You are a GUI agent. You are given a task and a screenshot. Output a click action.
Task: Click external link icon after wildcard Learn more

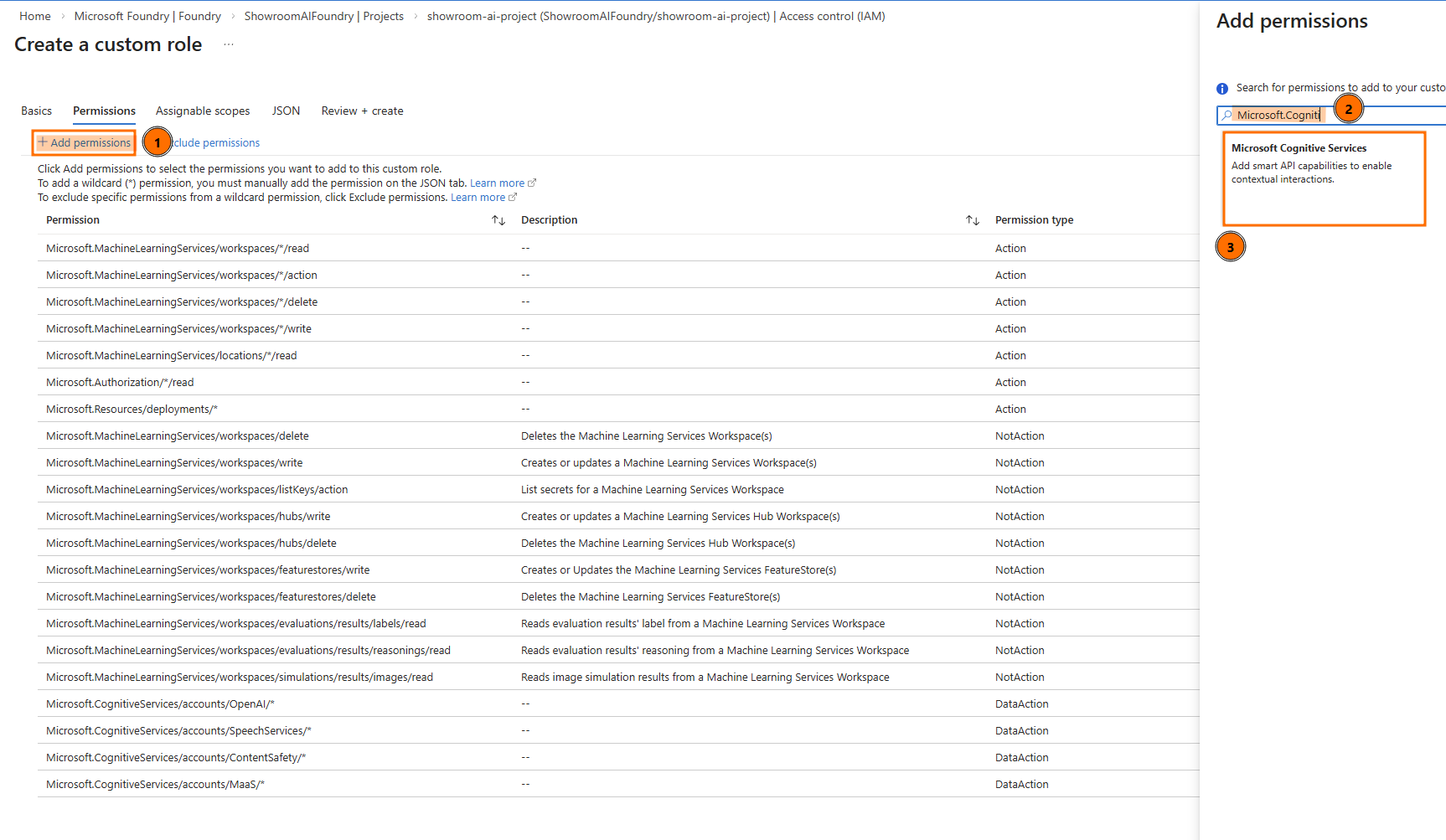coord(532,183)
